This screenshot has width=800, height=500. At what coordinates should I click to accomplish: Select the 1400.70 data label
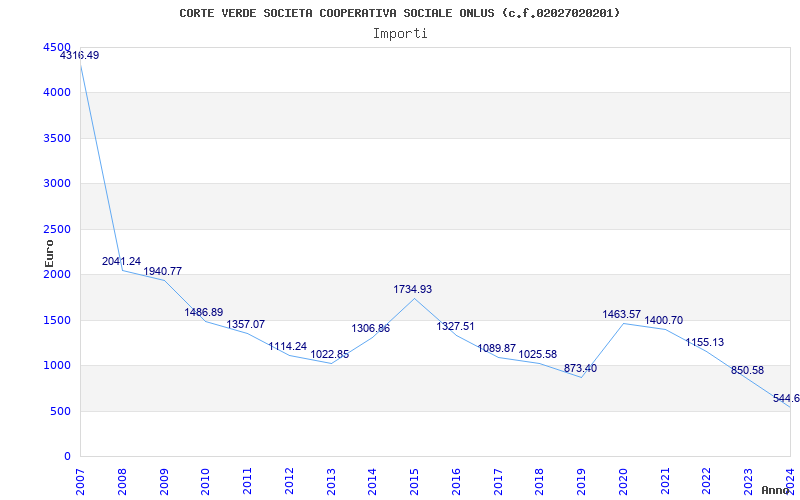pos(664,320)
